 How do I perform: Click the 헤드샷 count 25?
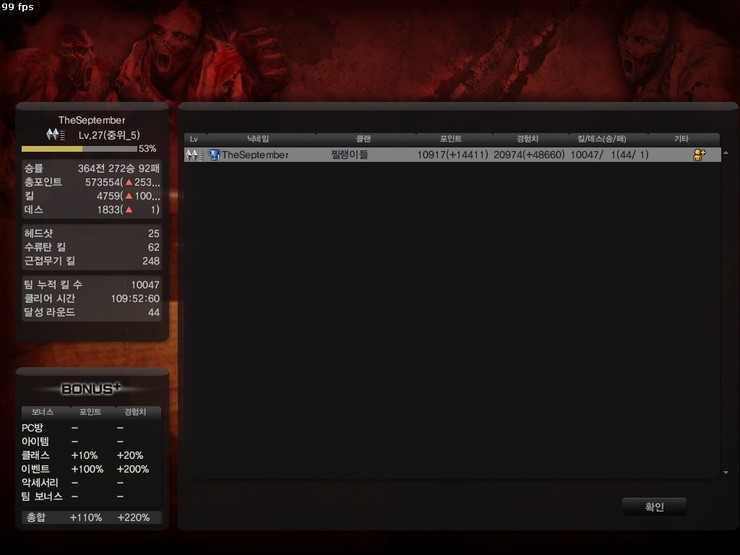(154, 233)
